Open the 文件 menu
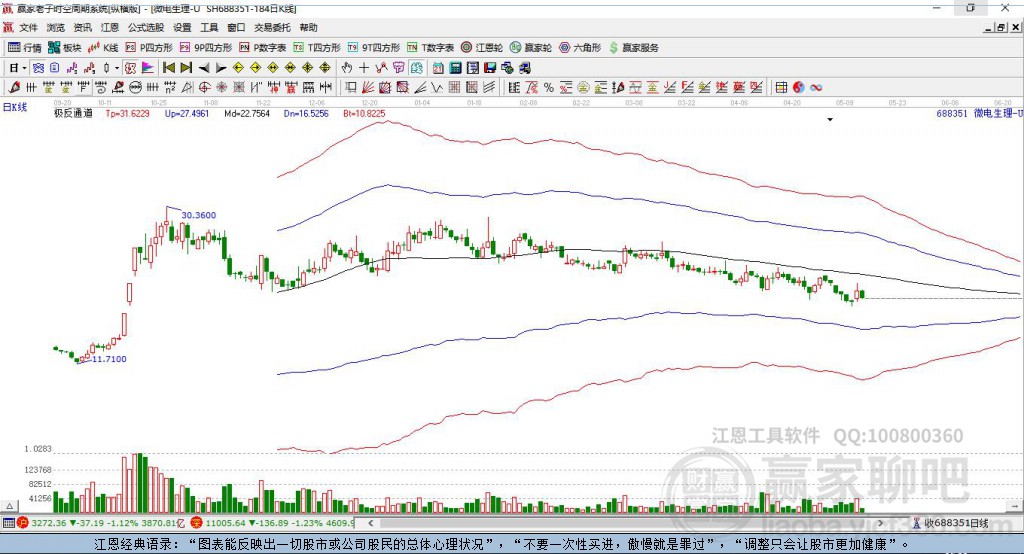 click(x=28, y=27)
